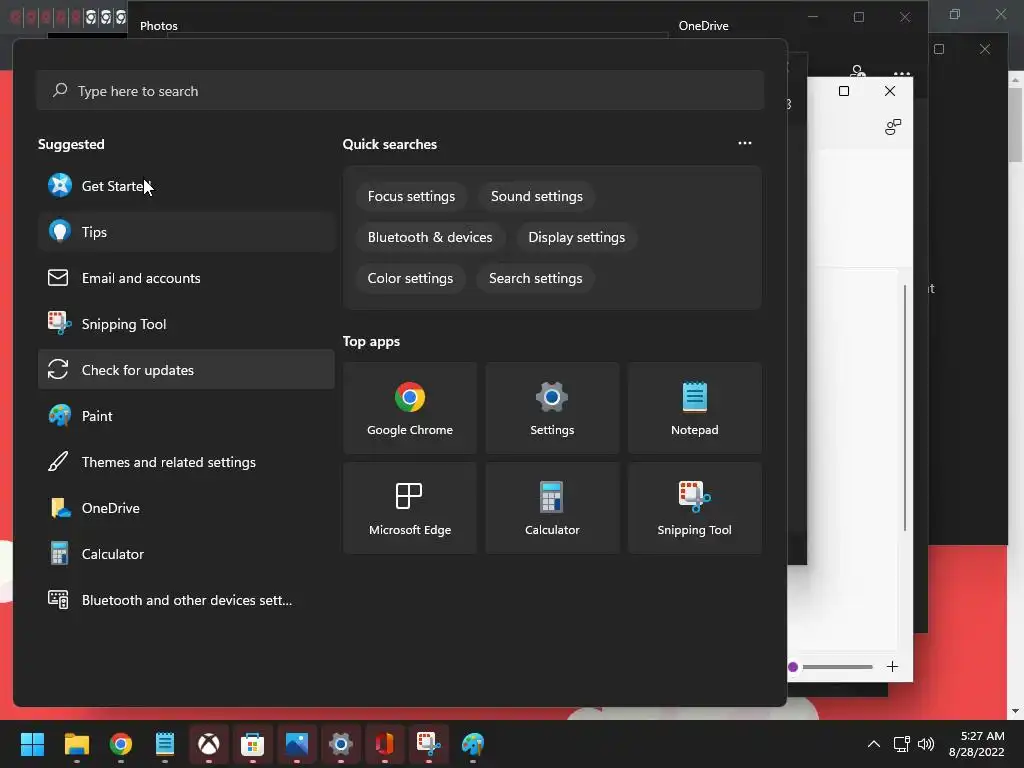Open Bluetooth and other devices settings
Screen dimensions: 1024x768
186,600
